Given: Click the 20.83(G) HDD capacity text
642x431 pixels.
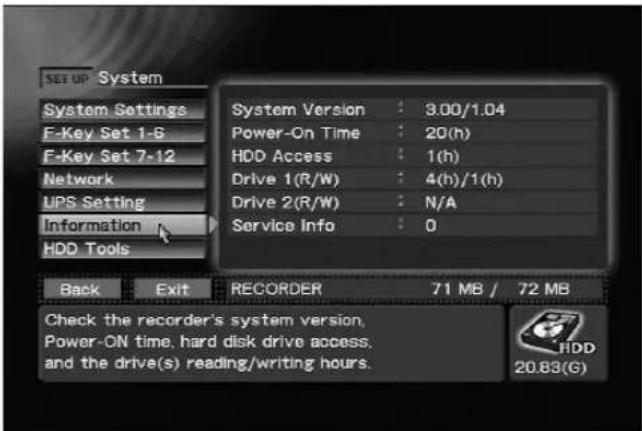Looking at the screenshot, I should pyautogui.click(x=551, y=367).
